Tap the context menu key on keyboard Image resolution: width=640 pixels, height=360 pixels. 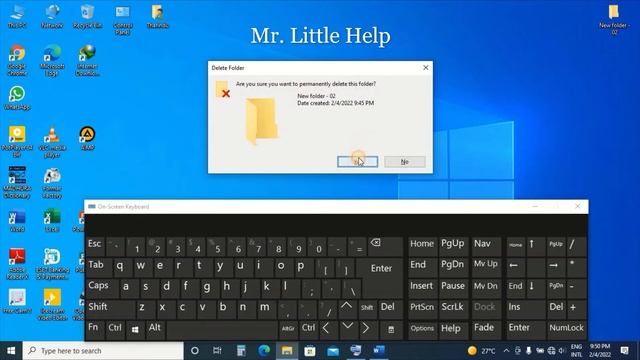click(x=391, y=329)
